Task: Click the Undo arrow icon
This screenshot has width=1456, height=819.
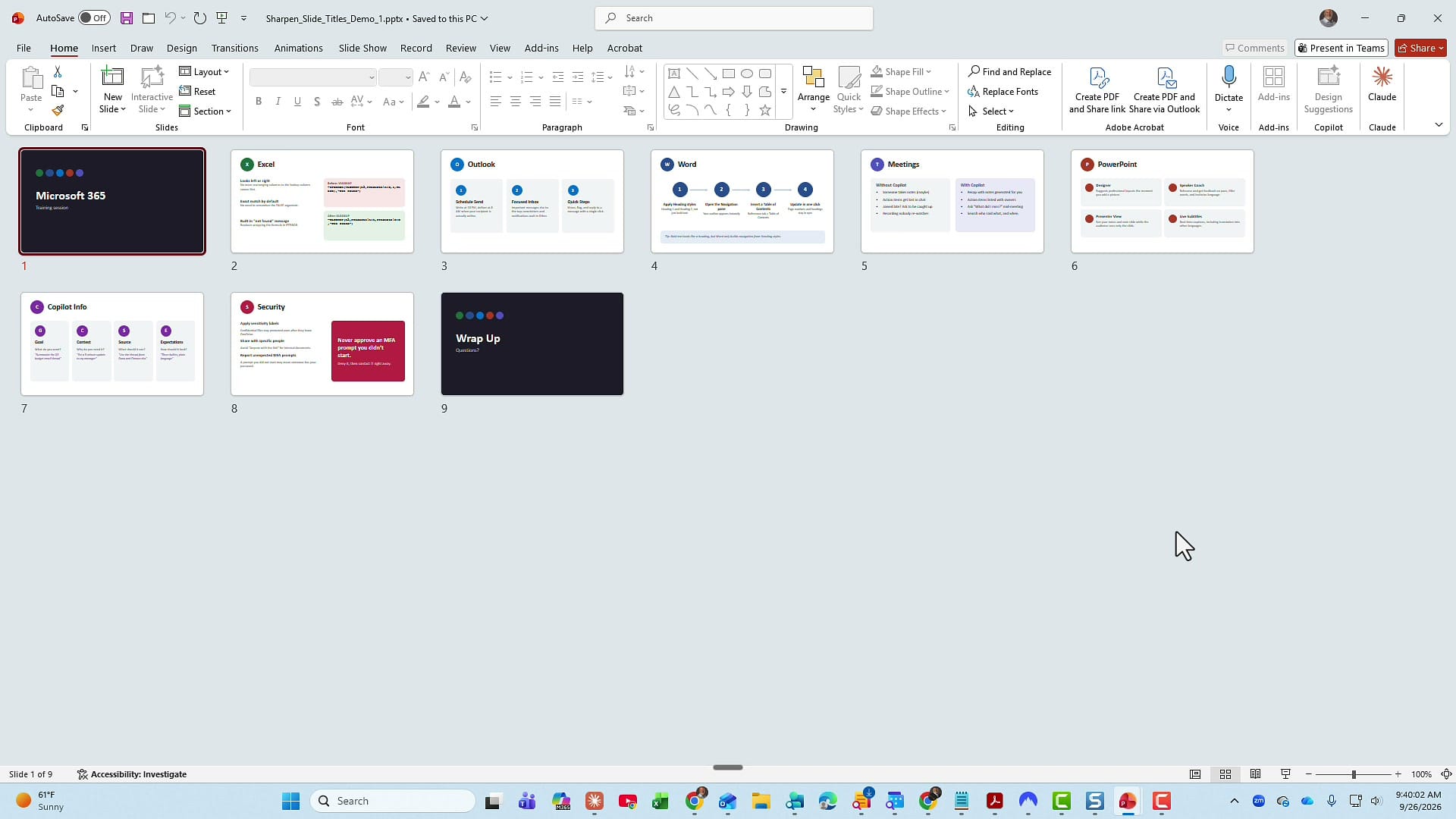Action: [170, 18]
